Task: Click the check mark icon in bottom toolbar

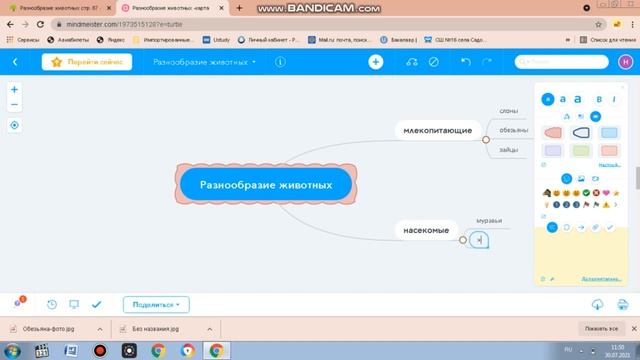Action: coord(96,304)
